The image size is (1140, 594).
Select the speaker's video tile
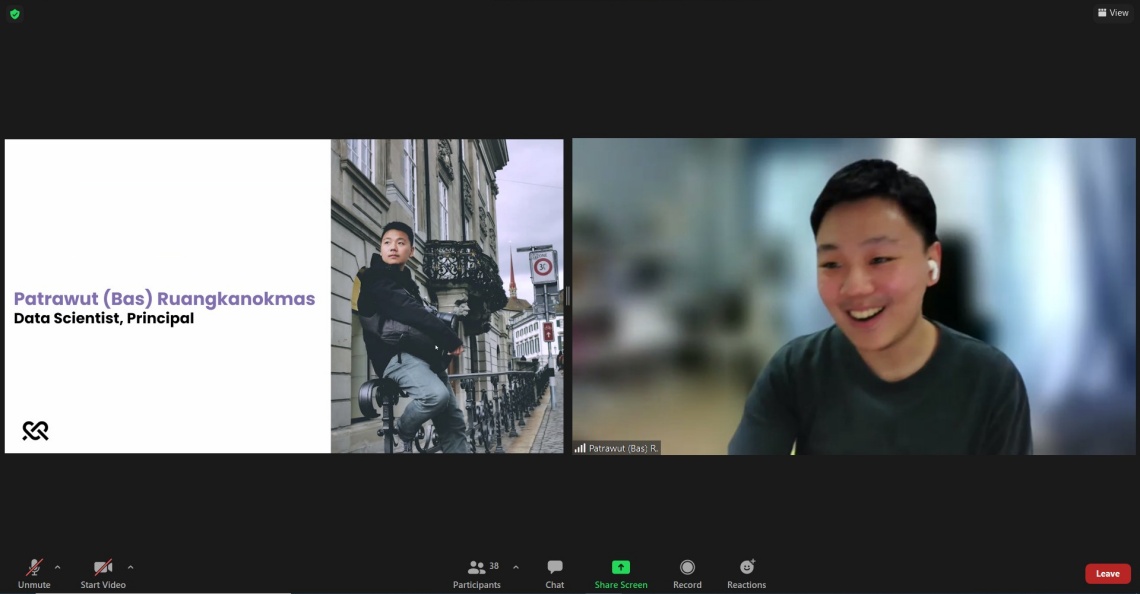click(x=853, y=295)
